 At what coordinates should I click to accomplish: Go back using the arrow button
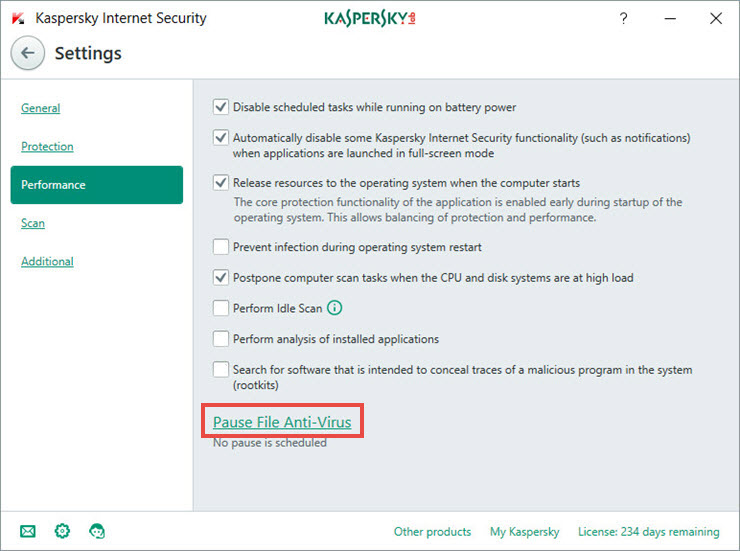[28, 53]
